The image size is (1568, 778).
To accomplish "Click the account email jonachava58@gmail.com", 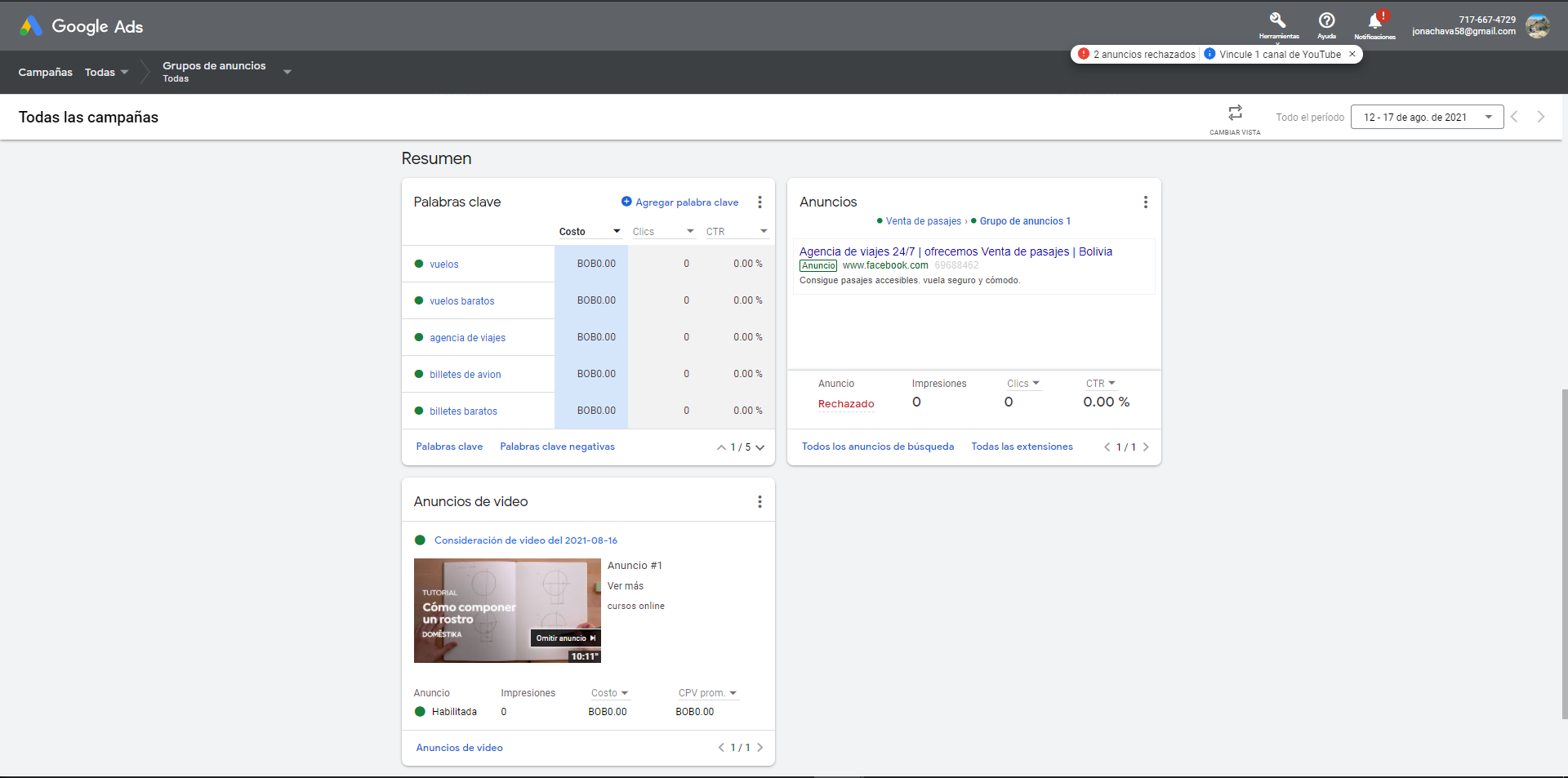I will 1463,32.
